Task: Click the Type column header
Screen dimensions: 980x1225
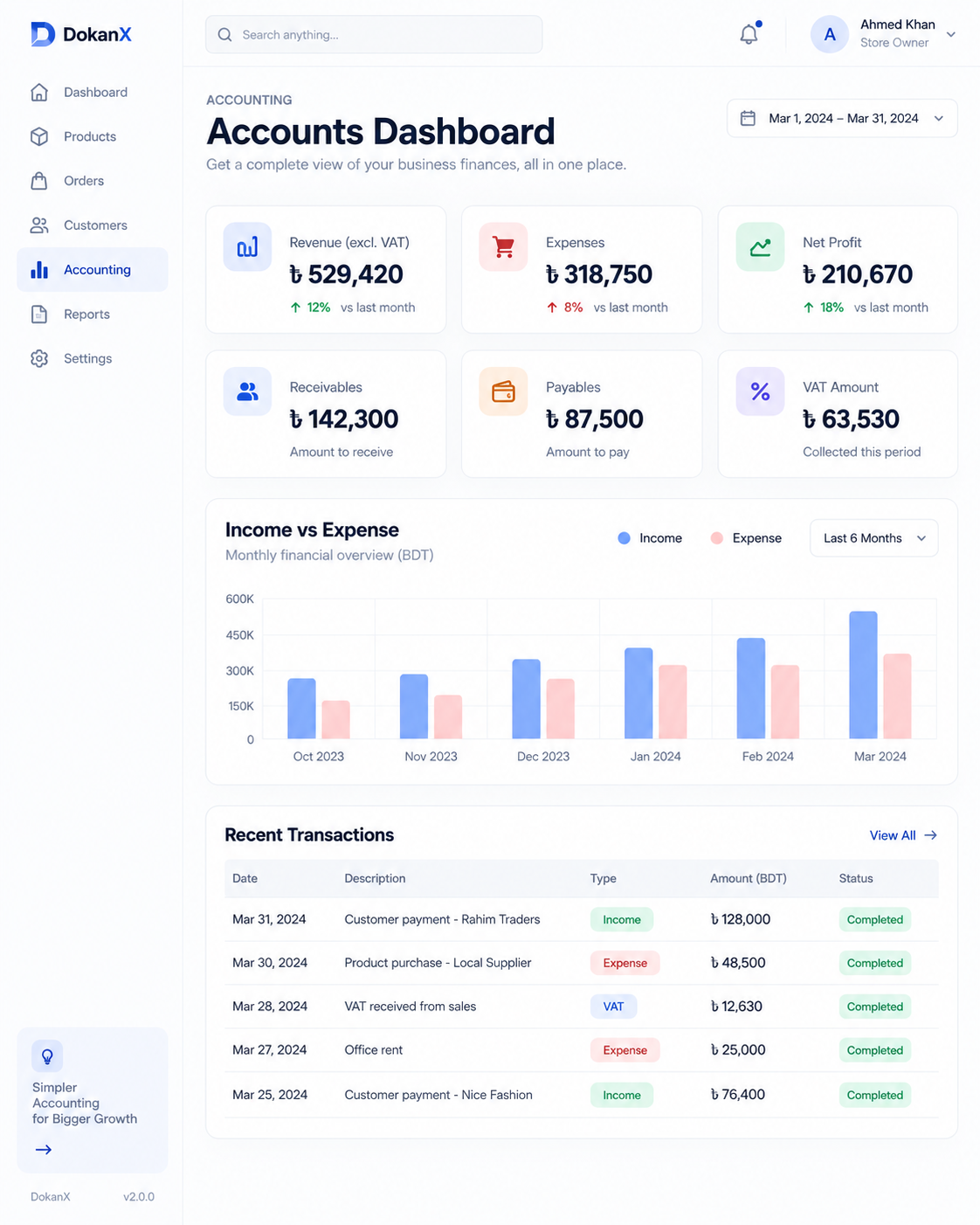Action: click(604, 878)
